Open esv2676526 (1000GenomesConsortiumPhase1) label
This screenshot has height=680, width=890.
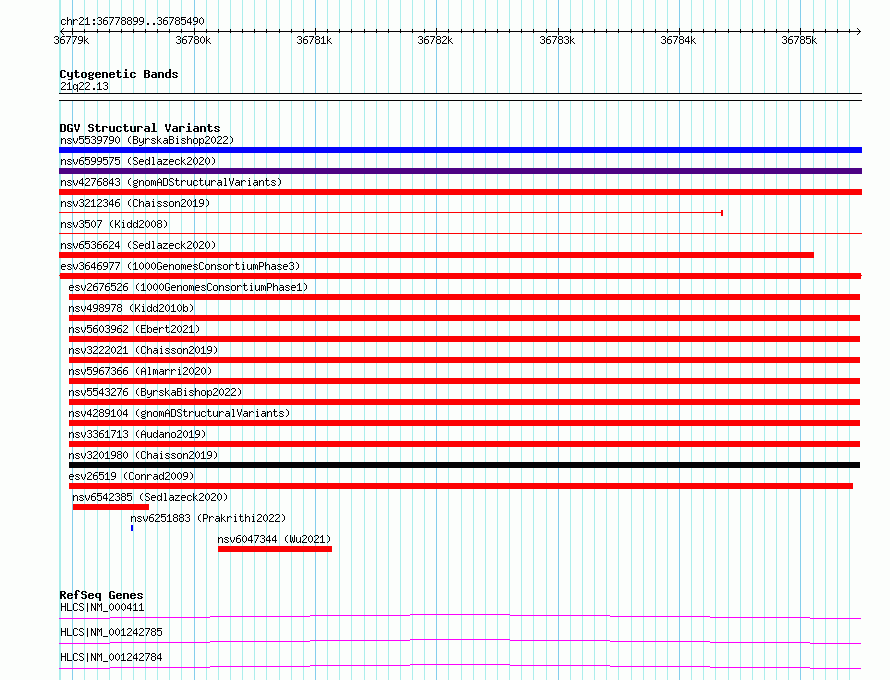tap(188, 287)
